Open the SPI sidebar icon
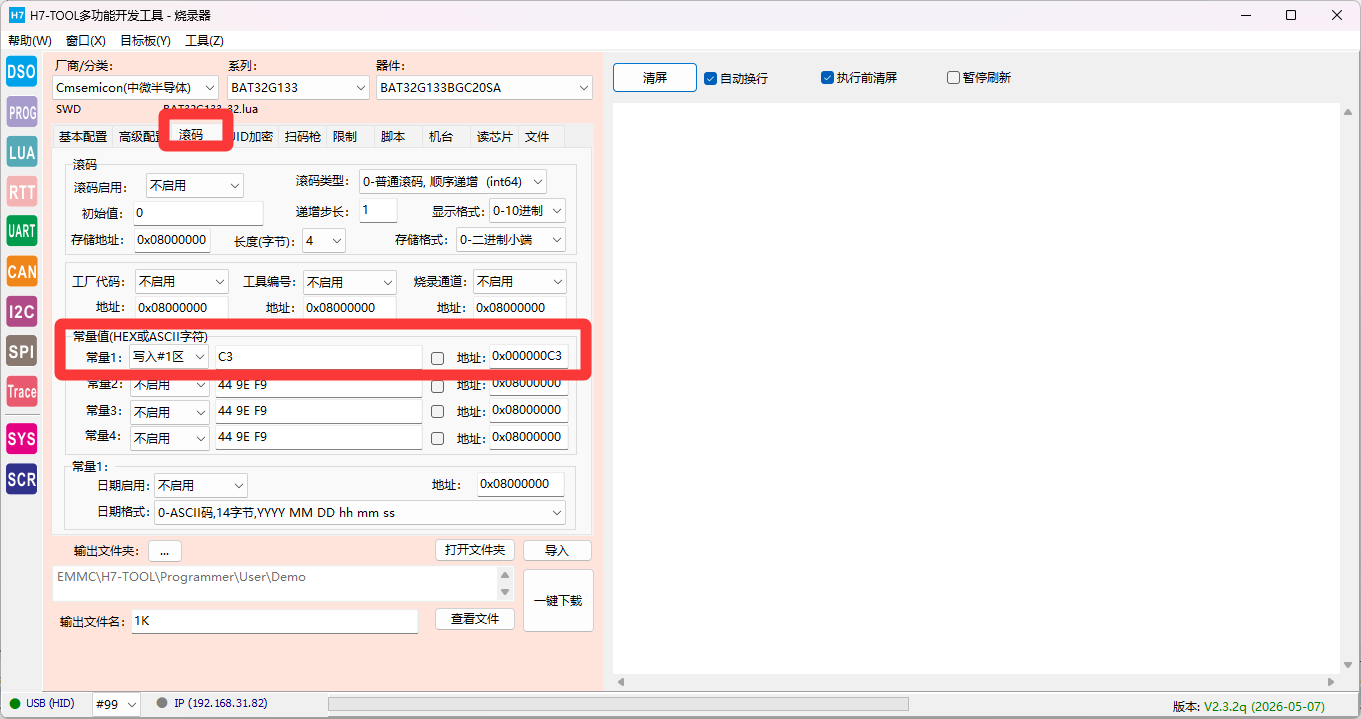Image resolution: width=1361 pixels, height=719 pixels. tap(22, 352)
